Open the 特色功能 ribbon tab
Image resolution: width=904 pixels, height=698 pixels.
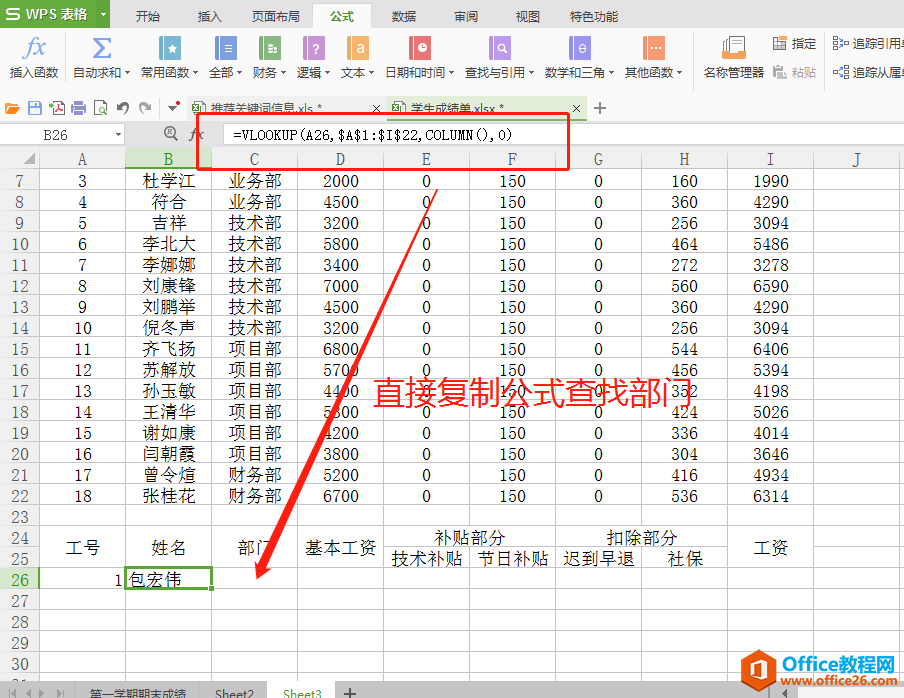(x=594, y=16)
